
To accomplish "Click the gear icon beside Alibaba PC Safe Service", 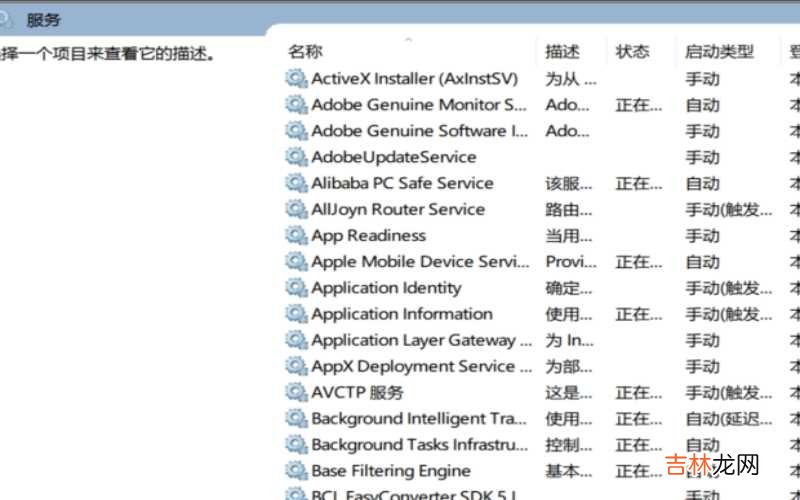I will coord(296,183).
